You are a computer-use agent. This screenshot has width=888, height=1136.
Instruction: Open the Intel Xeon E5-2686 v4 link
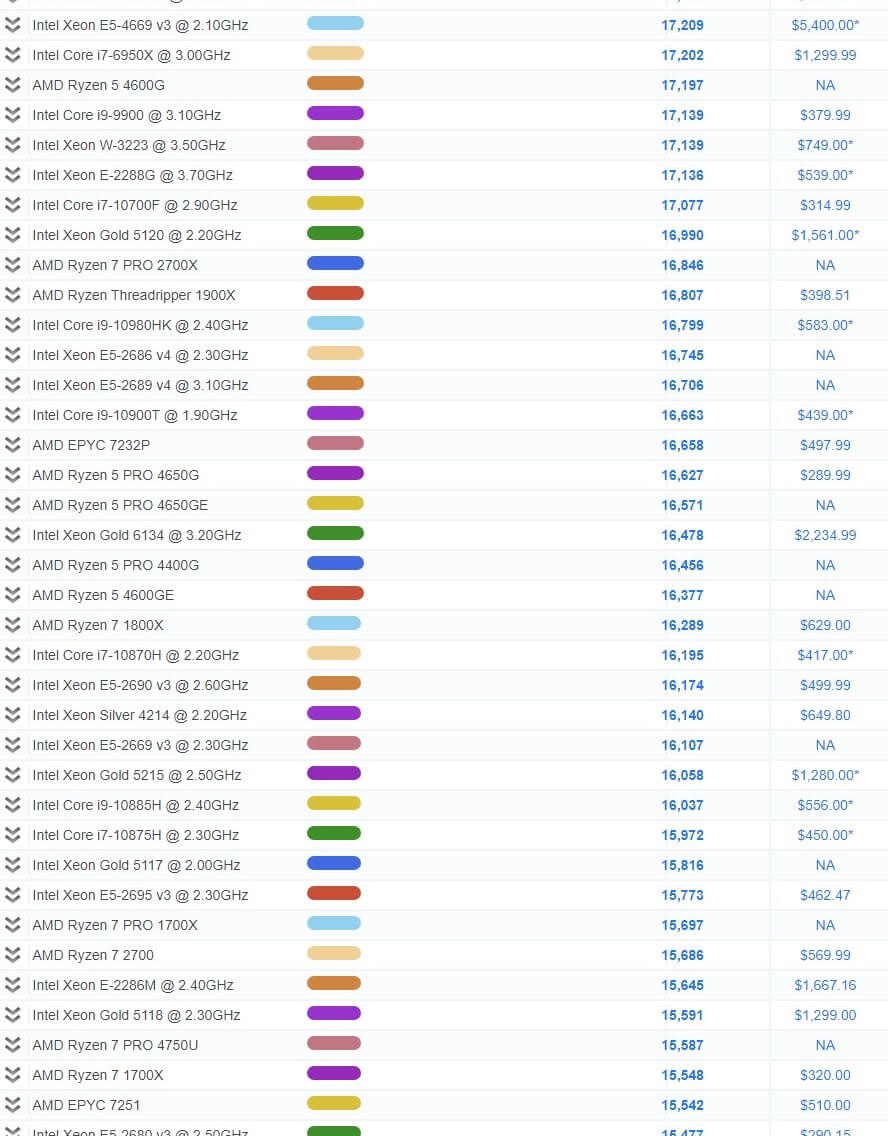[140, 355]
